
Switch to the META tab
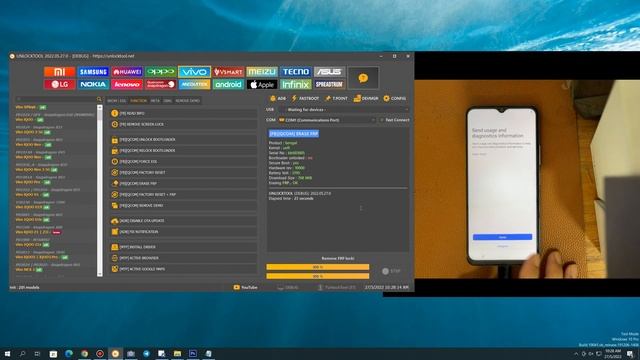[155, 100]
